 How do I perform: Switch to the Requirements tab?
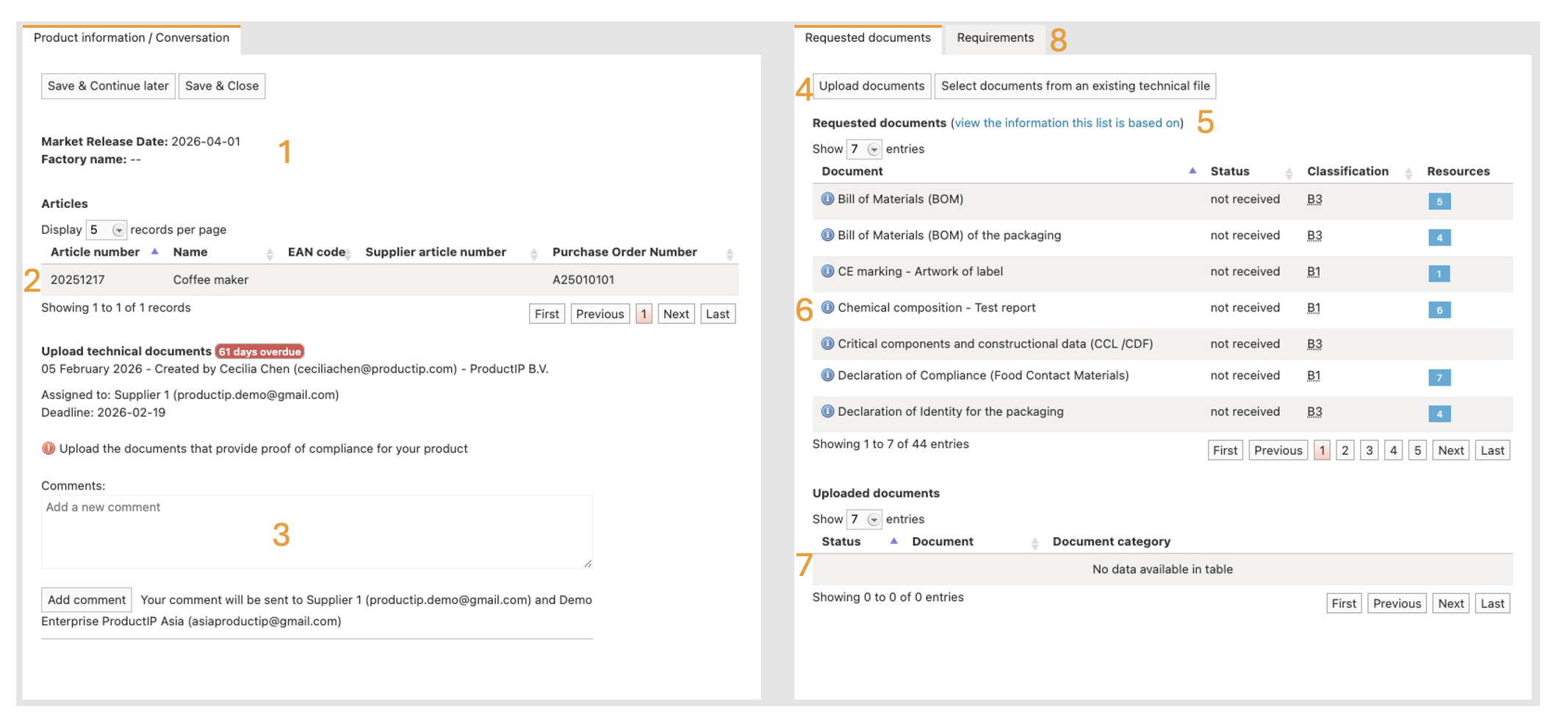coord(995,38)
